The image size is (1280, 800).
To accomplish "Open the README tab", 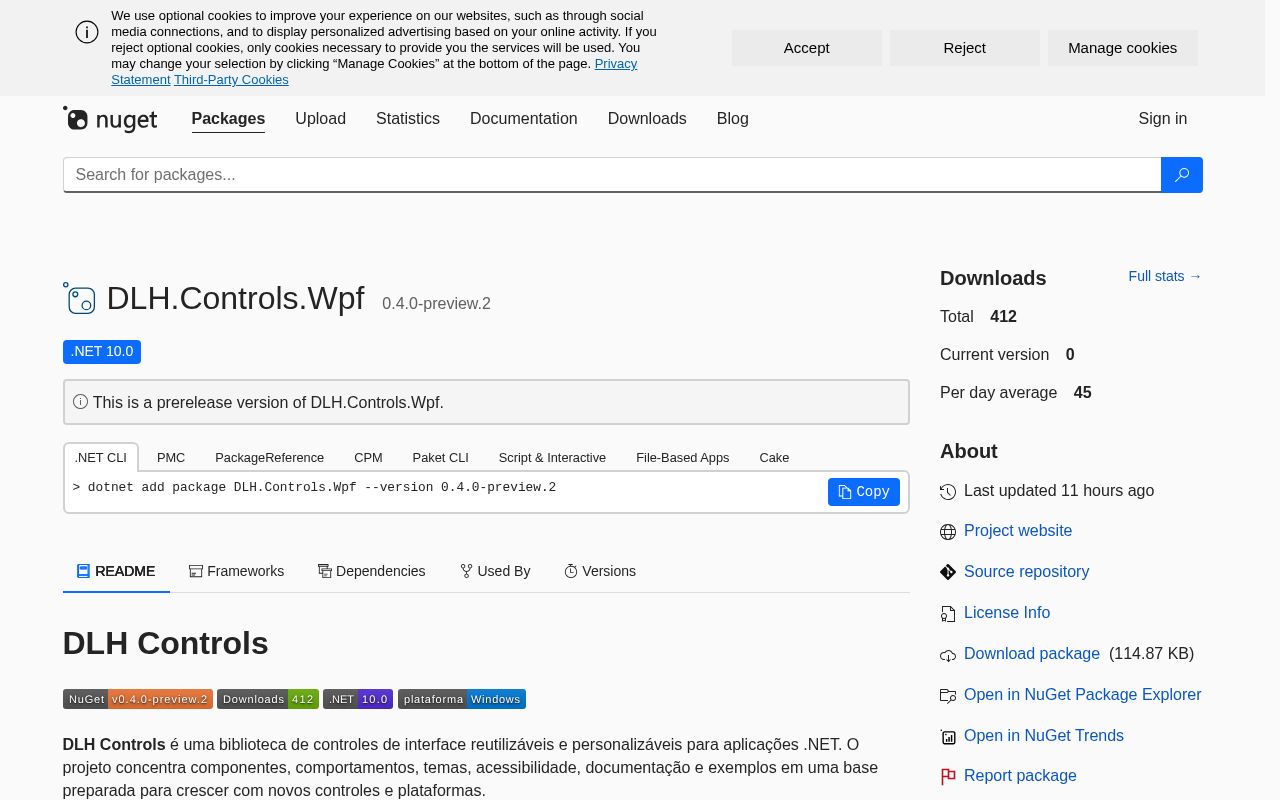I will (x=116, y=571).
